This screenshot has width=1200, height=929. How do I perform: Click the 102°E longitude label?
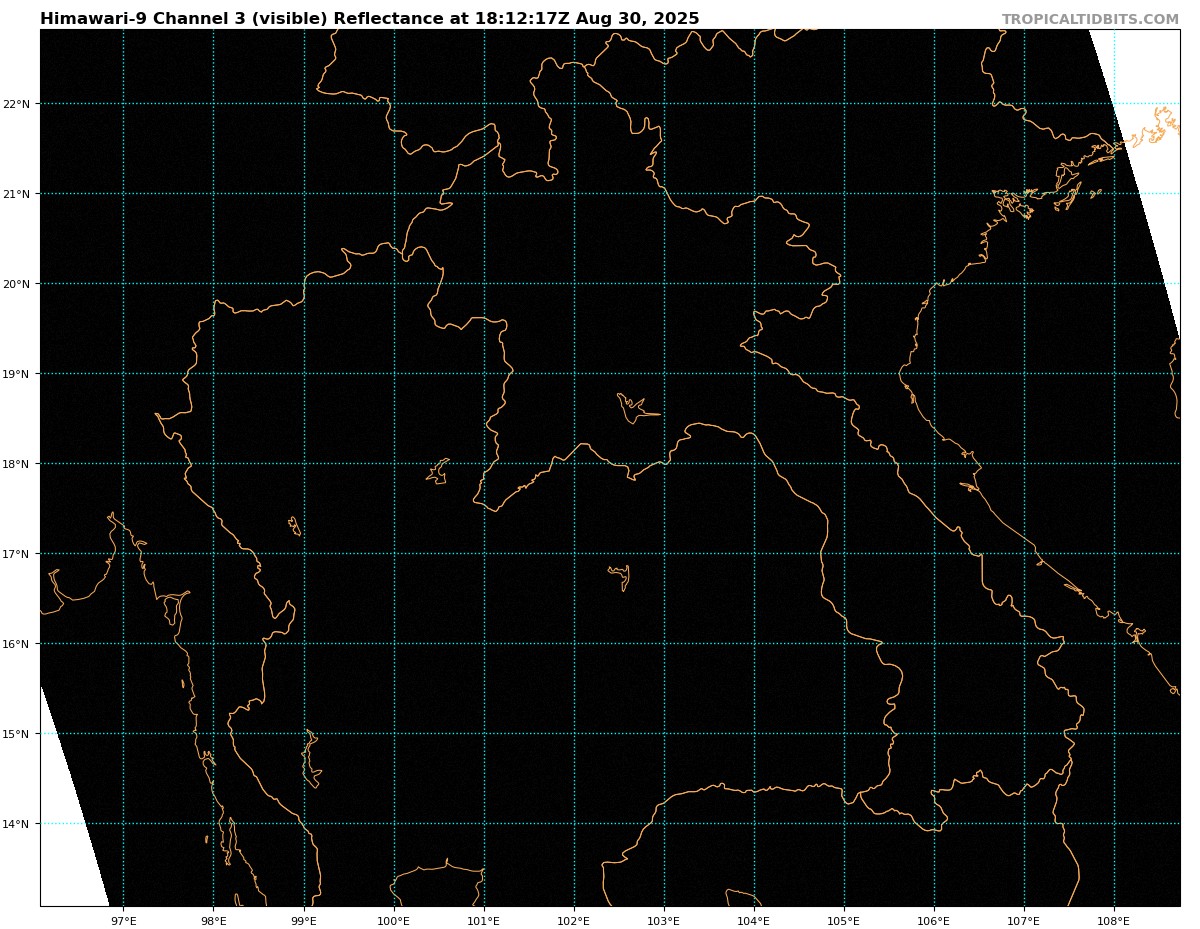coord(574,921)
